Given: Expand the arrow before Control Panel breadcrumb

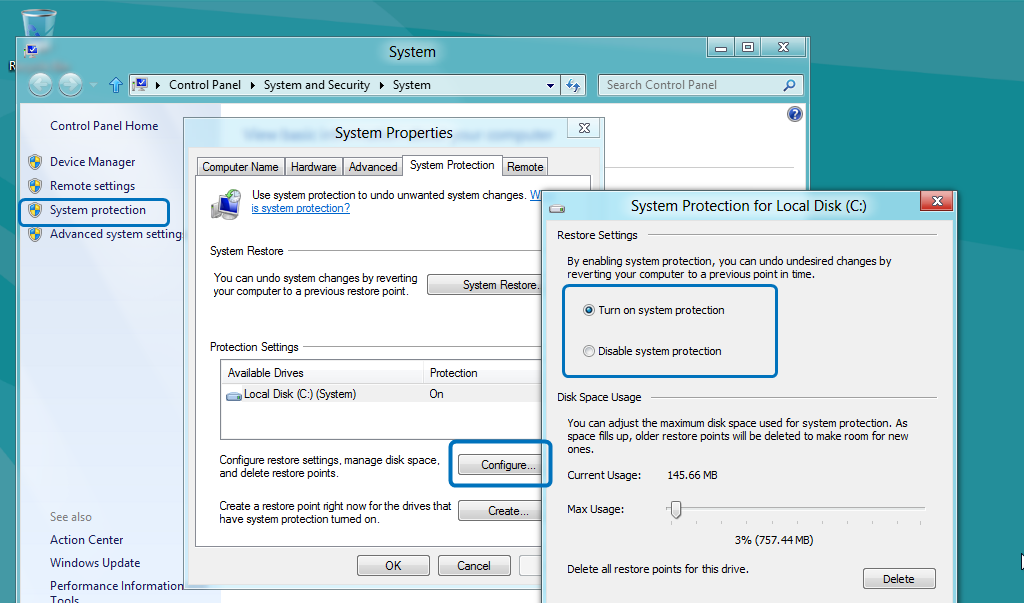Looking at the screenshot, I should coord(157,85).
